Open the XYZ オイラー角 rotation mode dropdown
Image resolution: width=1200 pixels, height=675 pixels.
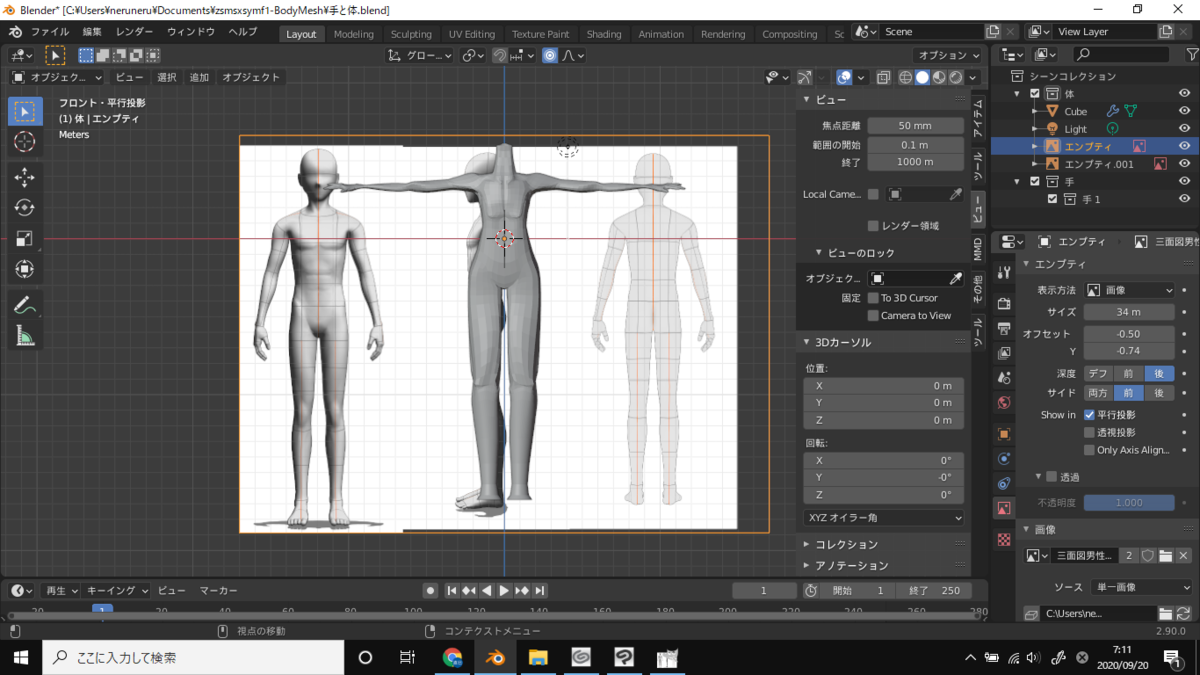click(884, 518)
